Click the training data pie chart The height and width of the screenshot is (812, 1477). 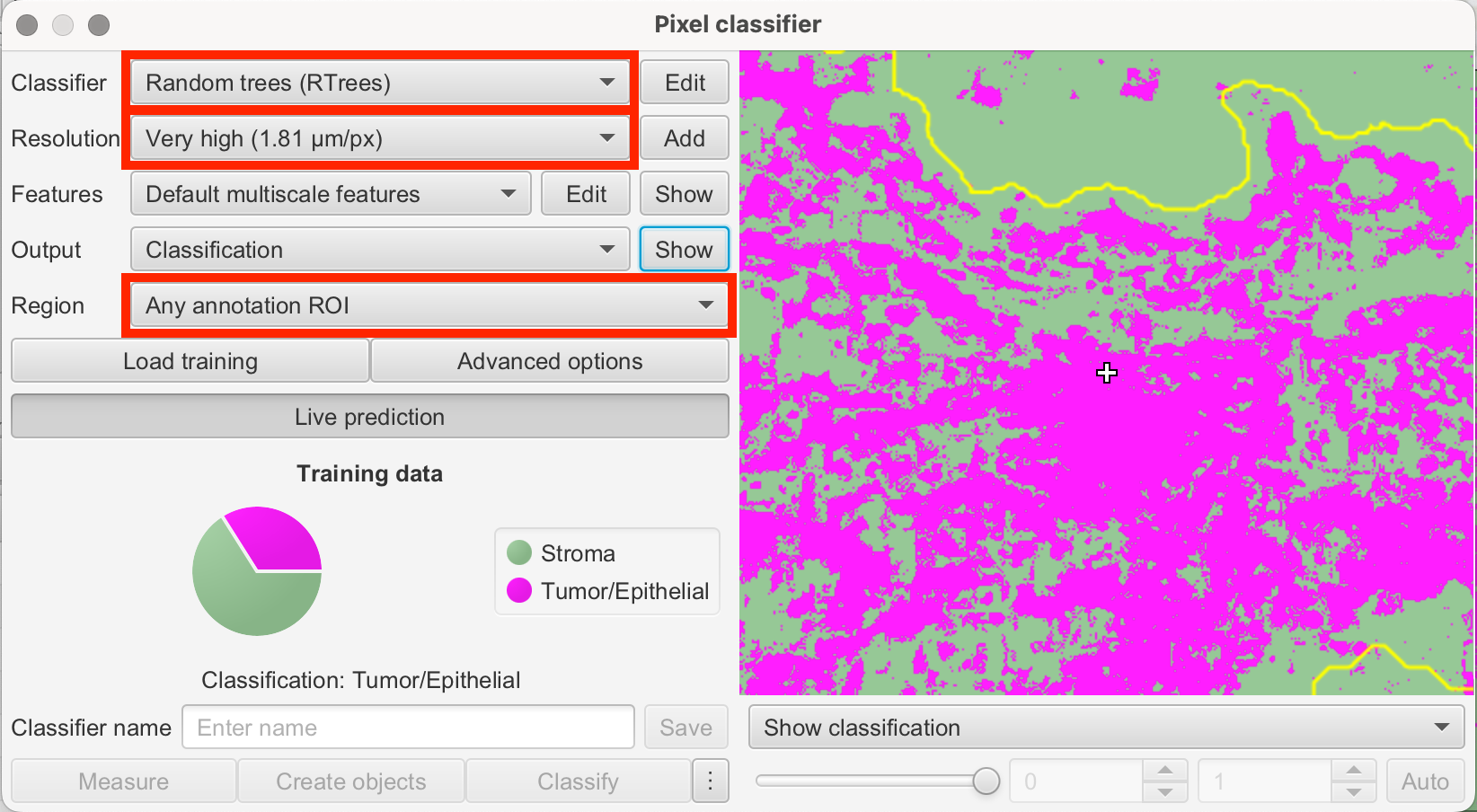click(x=257, y=571)
